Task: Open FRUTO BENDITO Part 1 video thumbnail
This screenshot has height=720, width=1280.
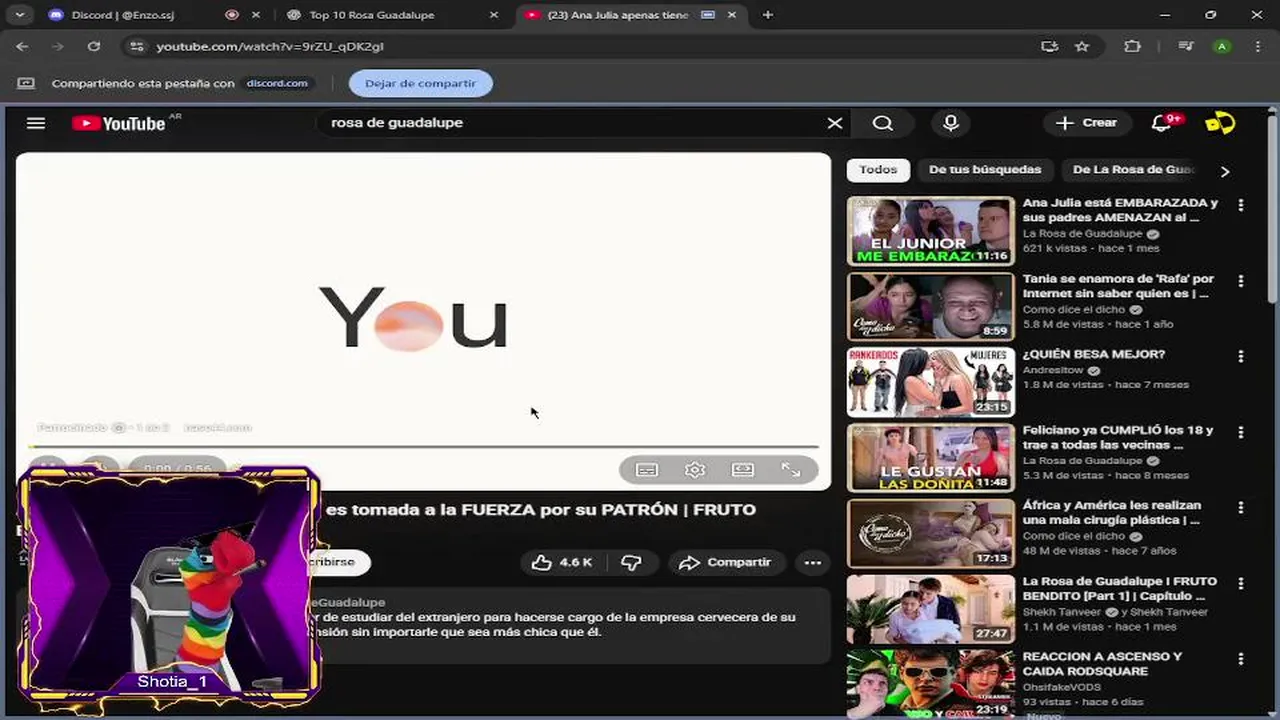Action: point(931,609)
